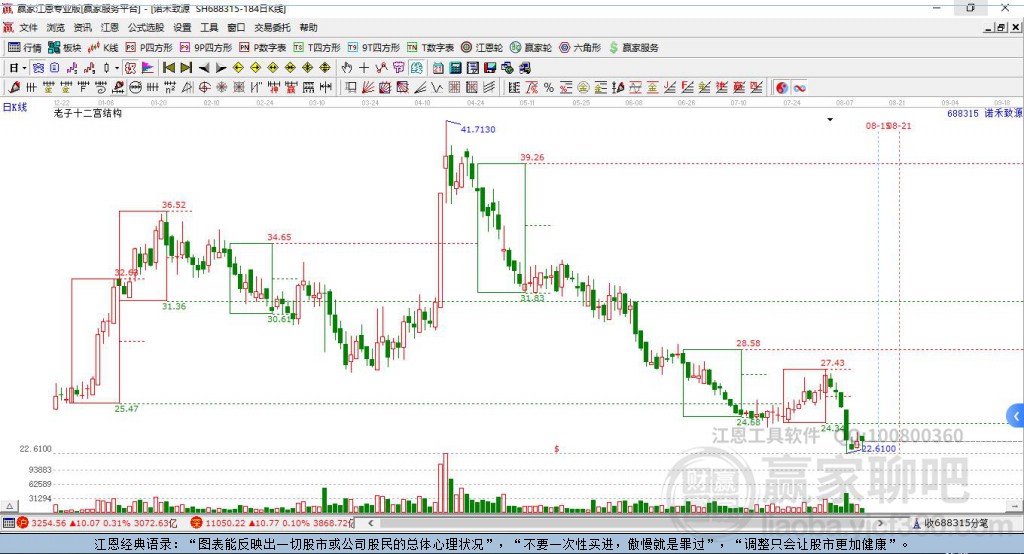The image size is (1024, 554).
Task: Select the hand pan tool
Action: tap(347, 68)
